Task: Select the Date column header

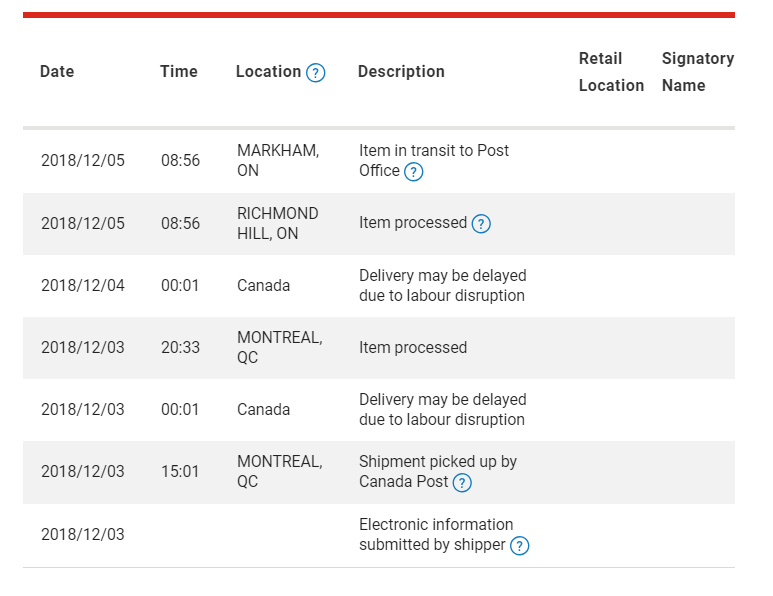Action: 57,71
